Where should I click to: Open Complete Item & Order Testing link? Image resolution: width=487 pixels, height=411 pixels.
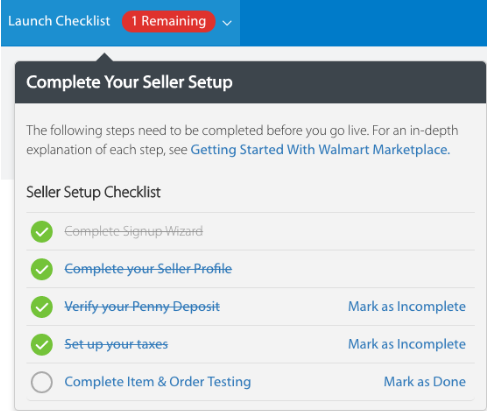click(x=158, y=382)
